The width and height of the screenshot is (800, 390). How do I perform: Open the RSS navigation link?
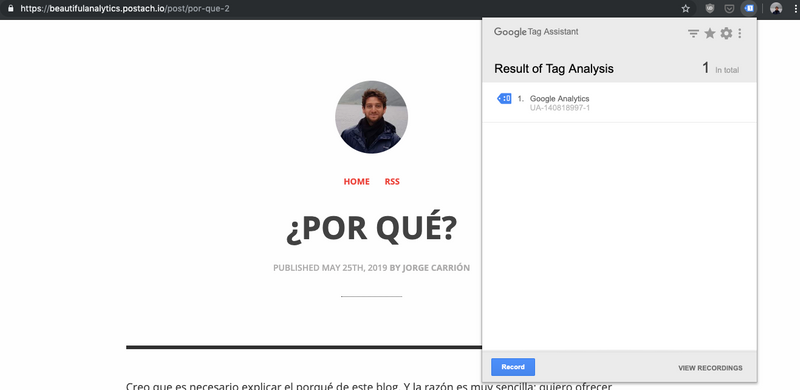pyautogui.click(x=392, y=182)
